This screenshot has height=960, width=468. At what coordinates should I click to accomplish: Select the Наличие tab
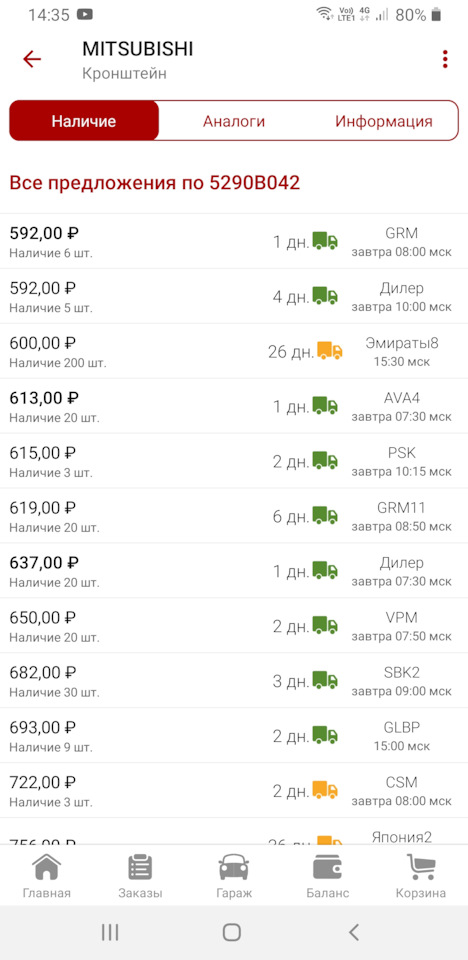84,121
